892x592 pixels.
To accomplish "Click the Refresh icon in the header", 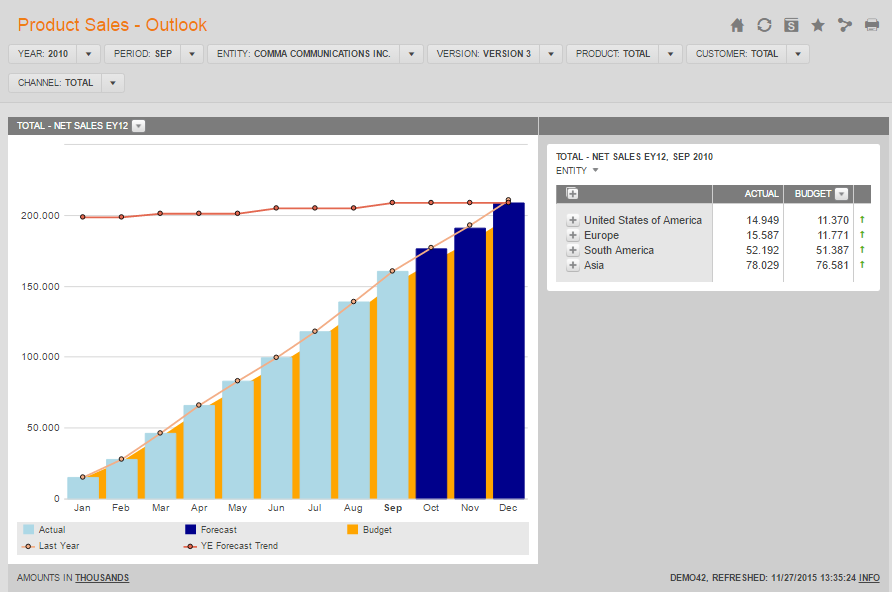I will click(x=764, y=25).
